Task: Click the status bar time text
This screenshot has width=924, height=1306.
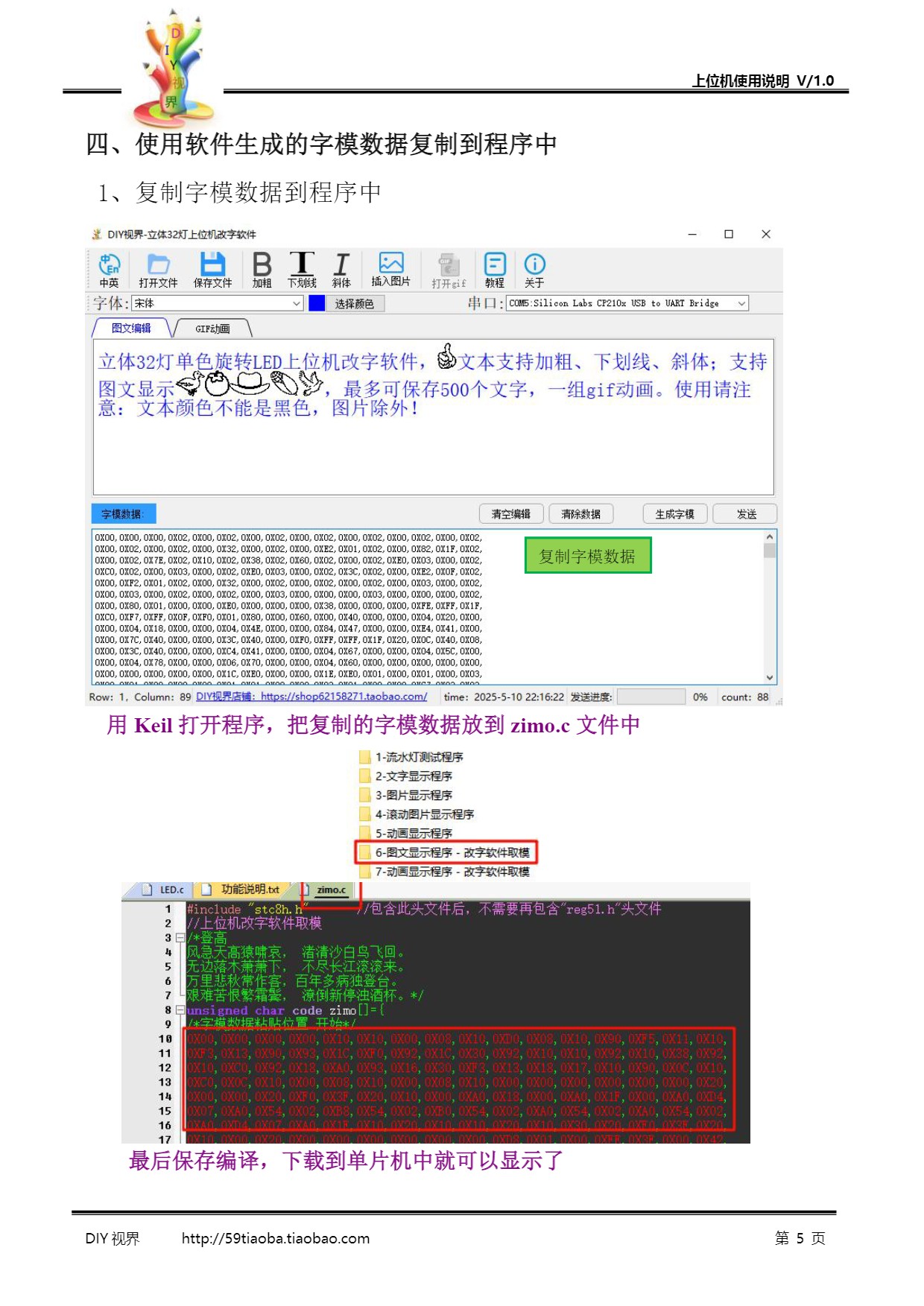Action: 504,697
